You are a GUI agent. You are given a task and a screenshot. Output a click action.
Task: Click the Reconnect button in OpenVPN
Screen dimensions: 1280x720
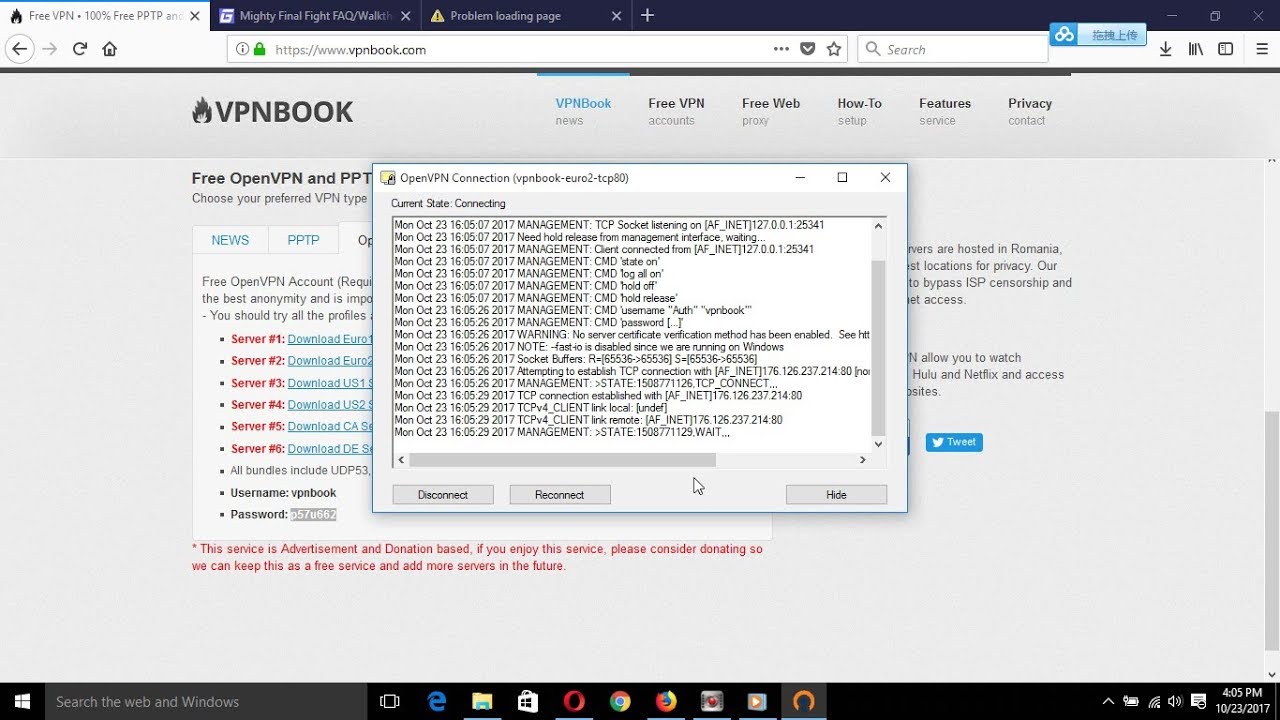(x=559, y=494)
